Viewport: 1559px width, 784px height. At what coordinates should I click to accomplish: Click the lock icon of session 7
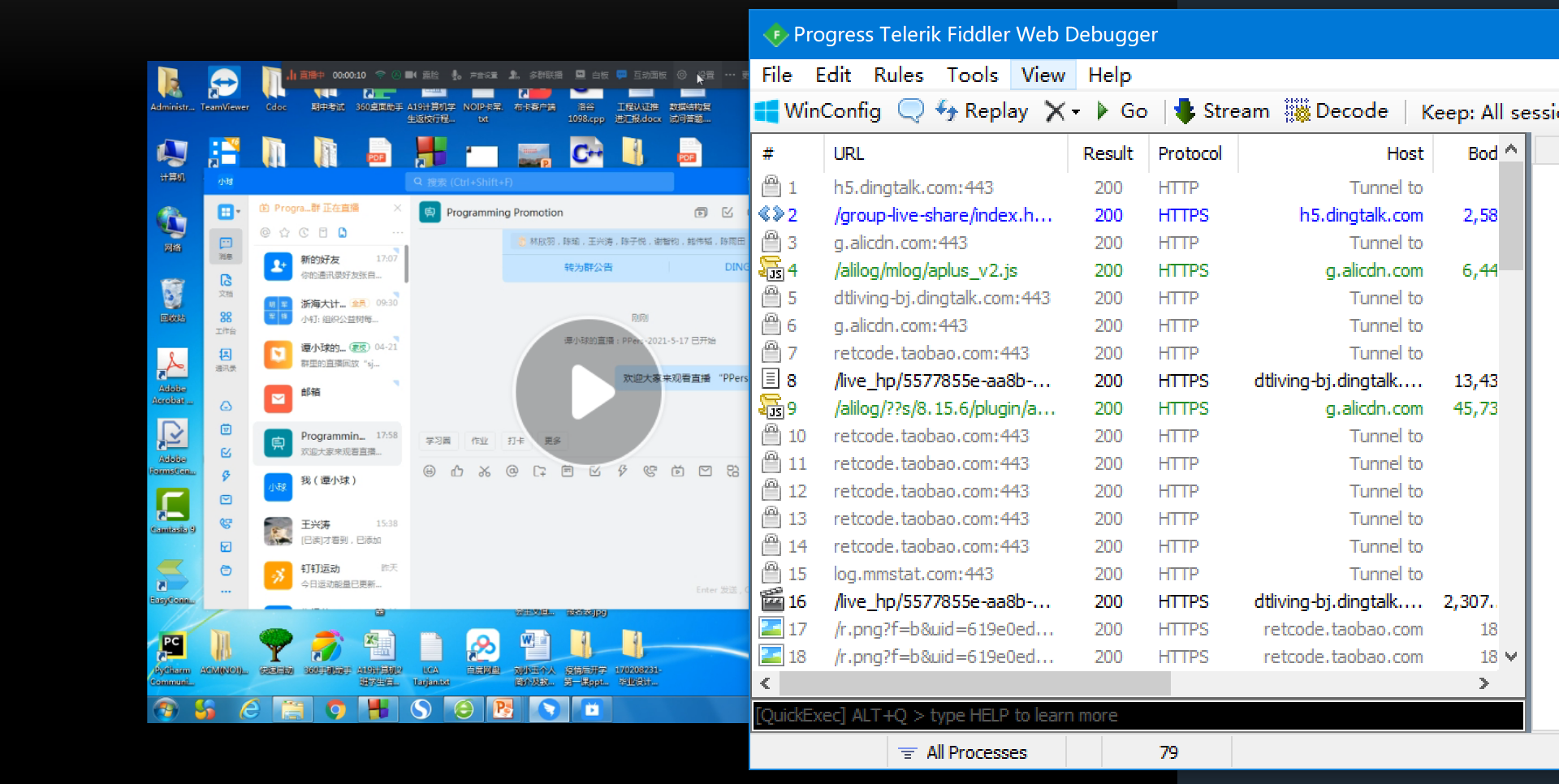tap(771, 352)
